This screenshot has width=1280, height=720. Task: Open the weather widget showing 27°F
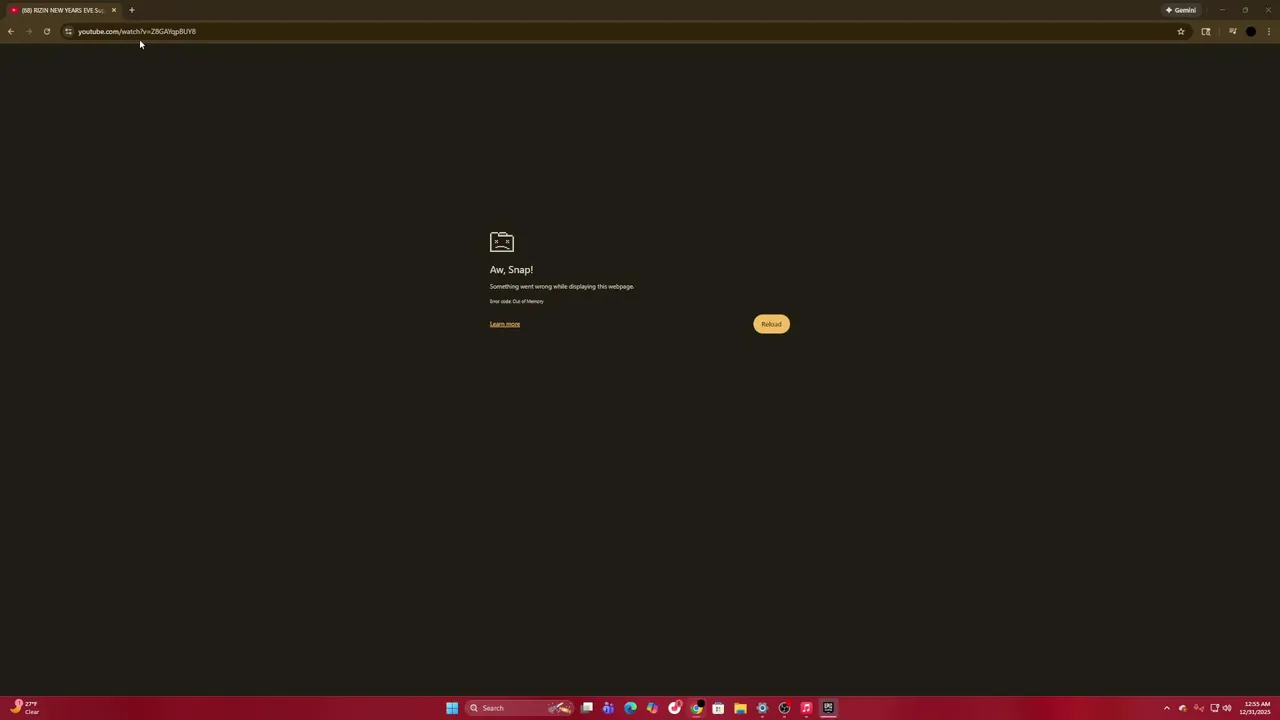25,708
